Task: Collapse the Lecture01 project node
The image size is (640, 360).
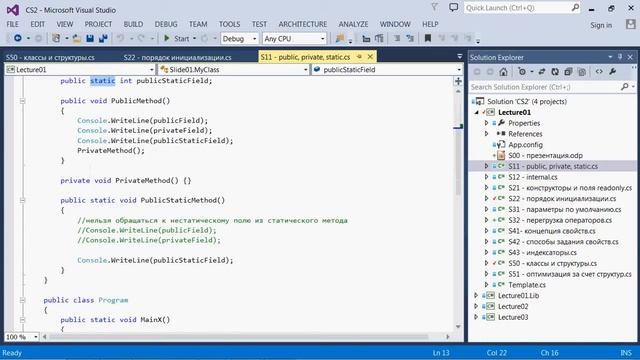Action: tap(476, 112)
